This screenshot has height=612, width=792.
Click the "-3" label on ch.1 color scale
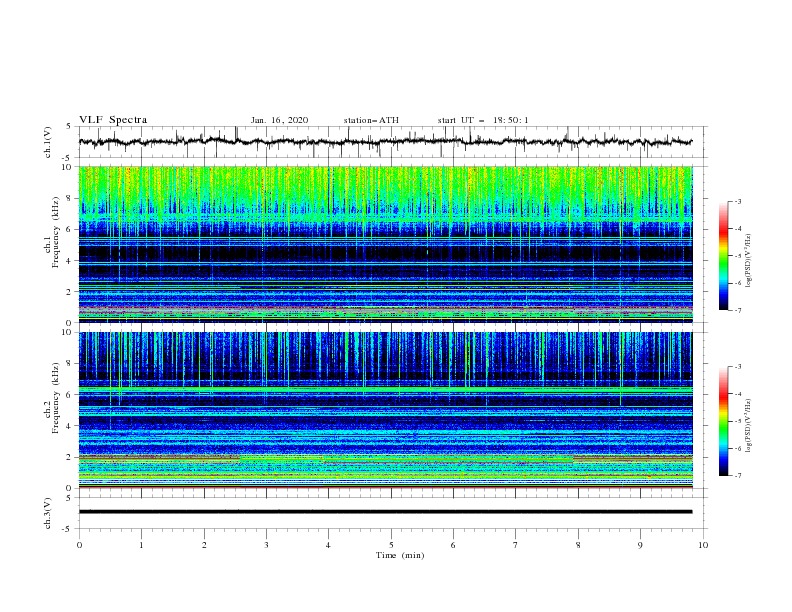coord(737,201)
